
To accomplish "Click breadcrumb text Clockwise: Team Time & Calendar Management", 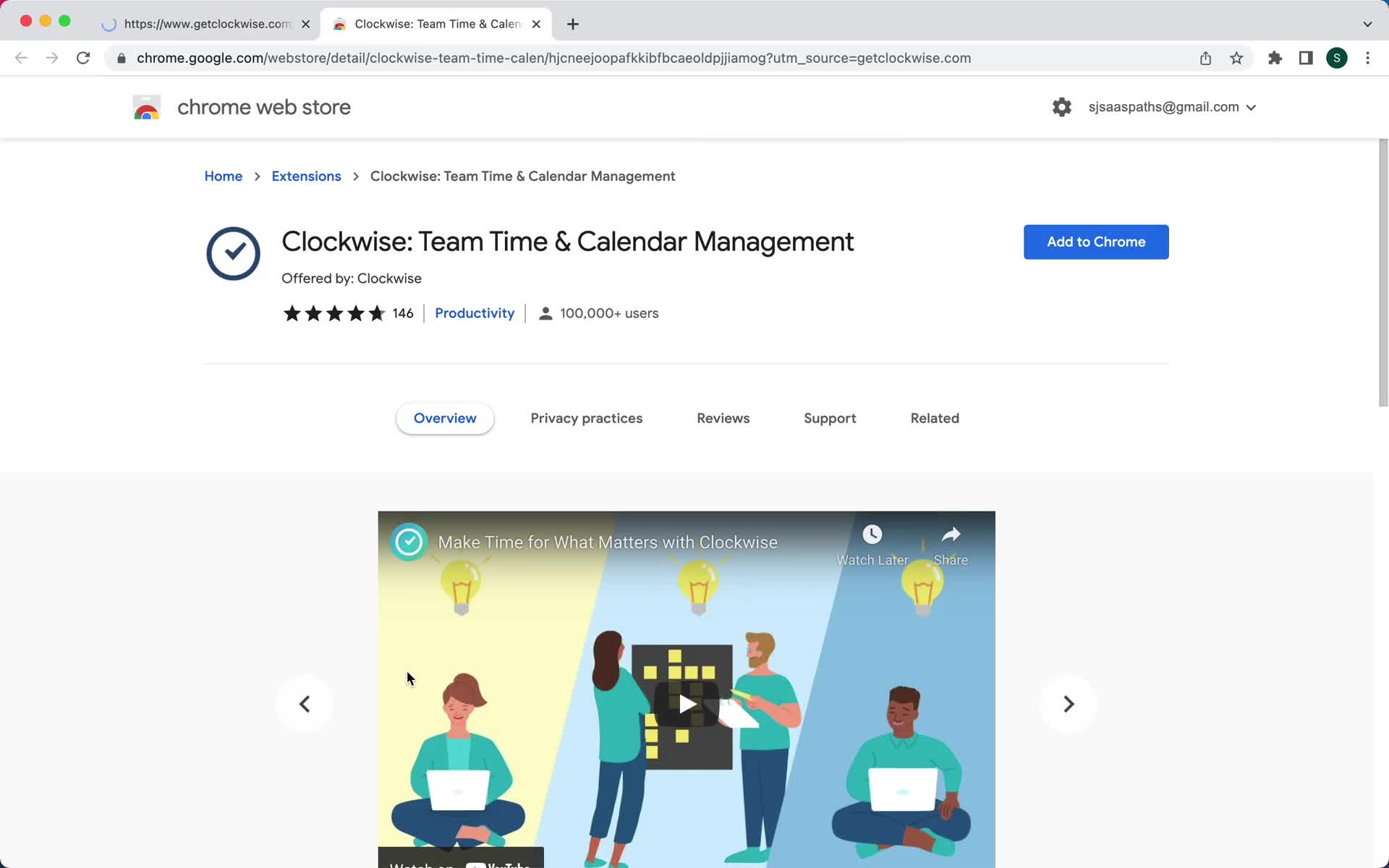I will click(x=522, y=176).
